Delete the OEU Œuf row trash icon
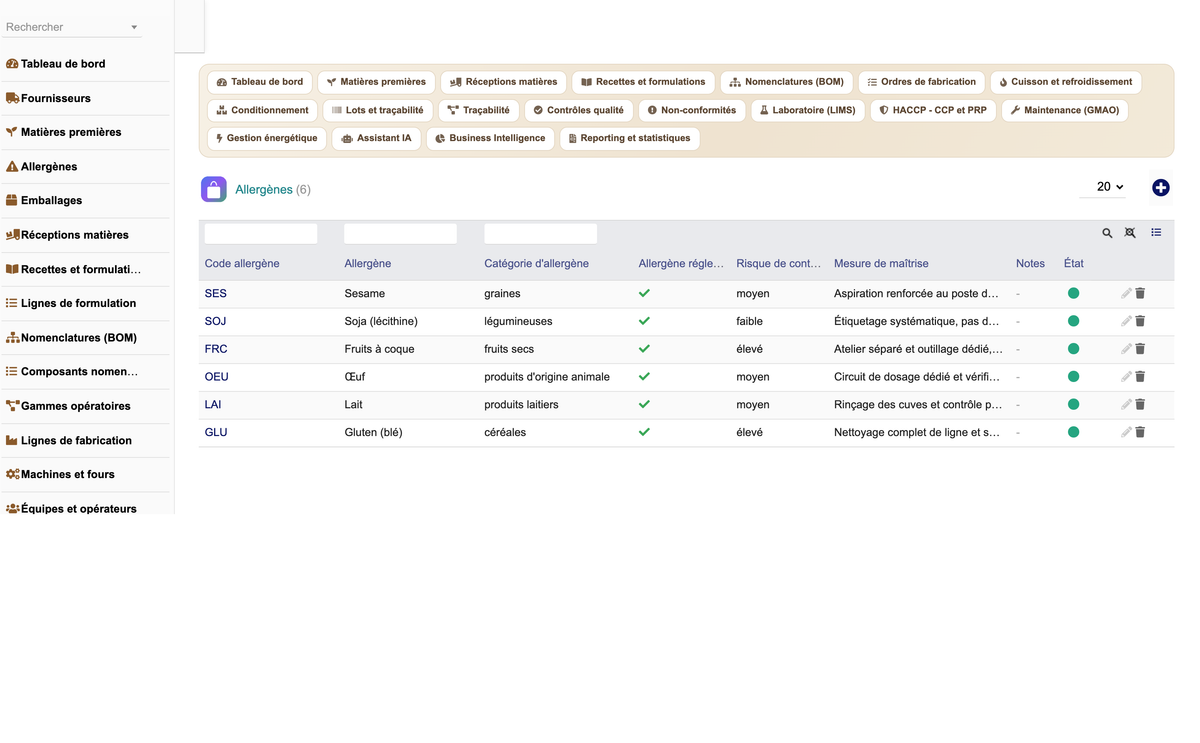The height and width of the screenshot is (743, 1200). click(x=1140, y=377)
